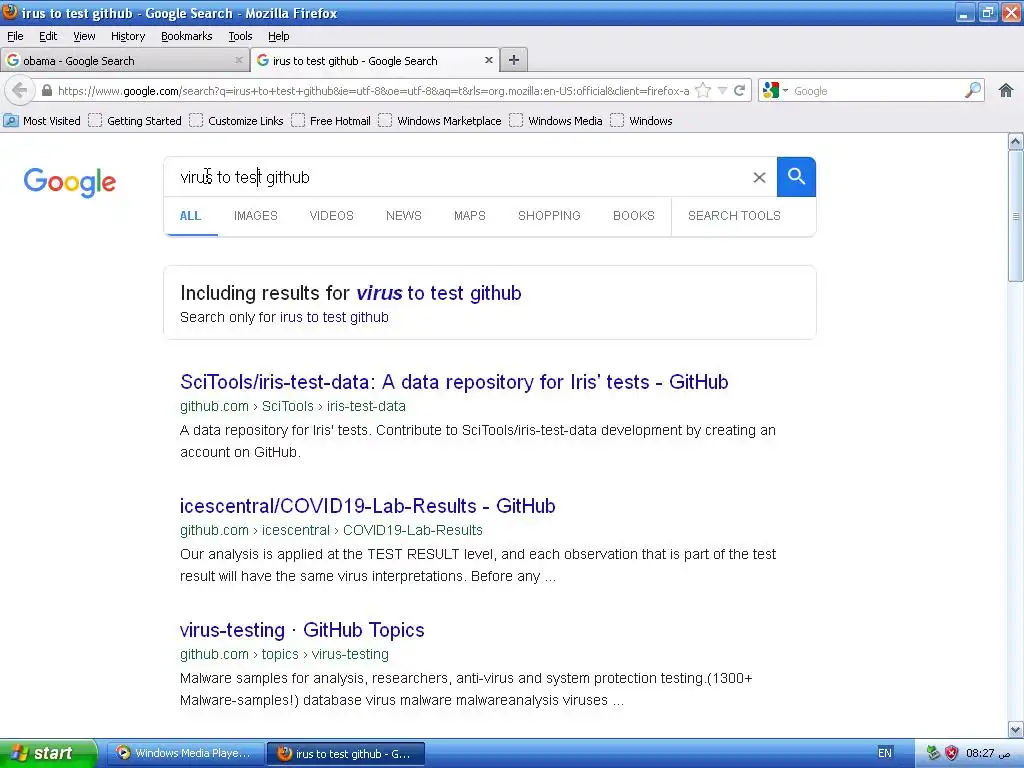
Task: Open the Tools menu
Action: (240, 36)
